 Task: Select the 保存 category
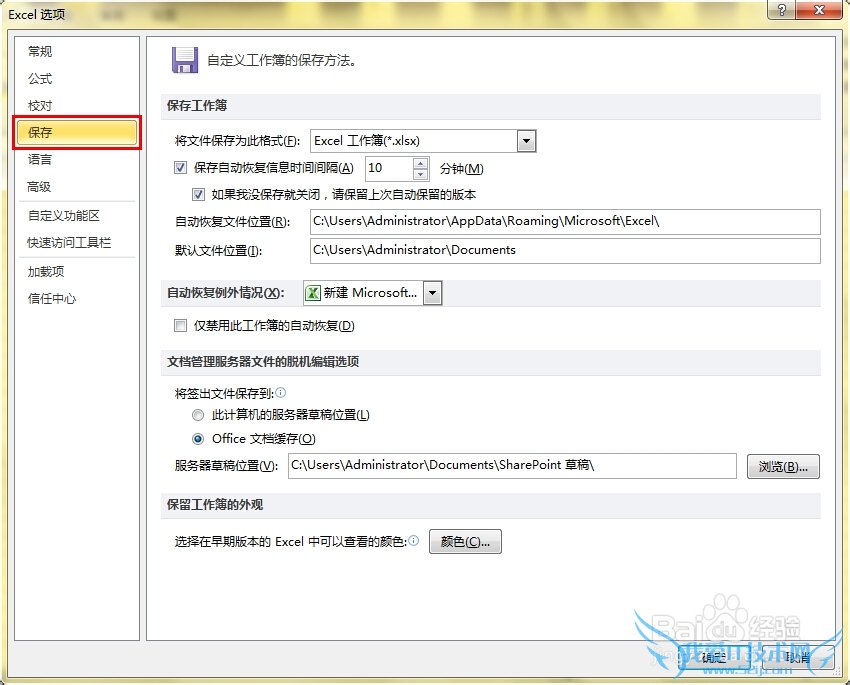(76, 132)
